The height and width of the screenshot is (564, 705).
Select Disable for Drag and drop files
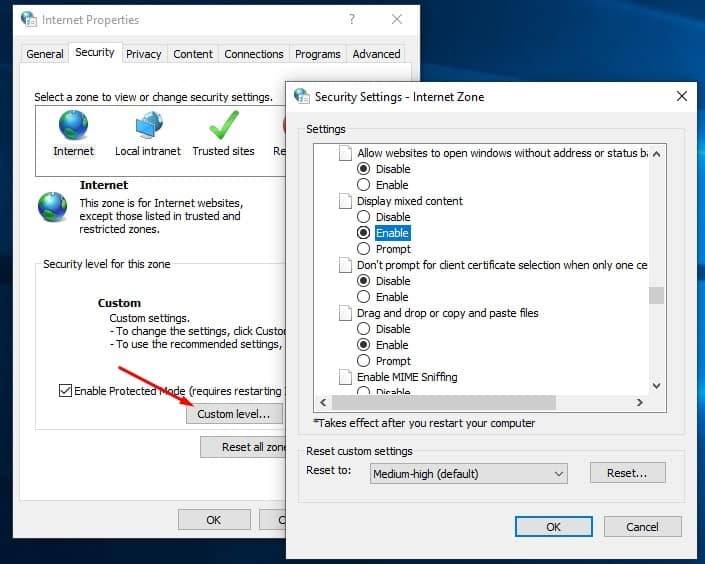tap(363, 329)
